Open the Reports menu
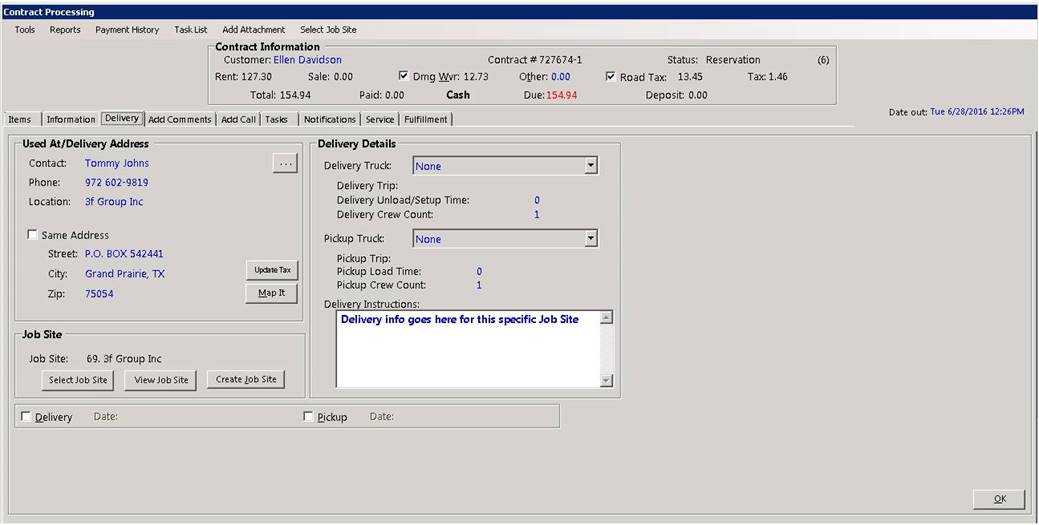 click(65, 30)
